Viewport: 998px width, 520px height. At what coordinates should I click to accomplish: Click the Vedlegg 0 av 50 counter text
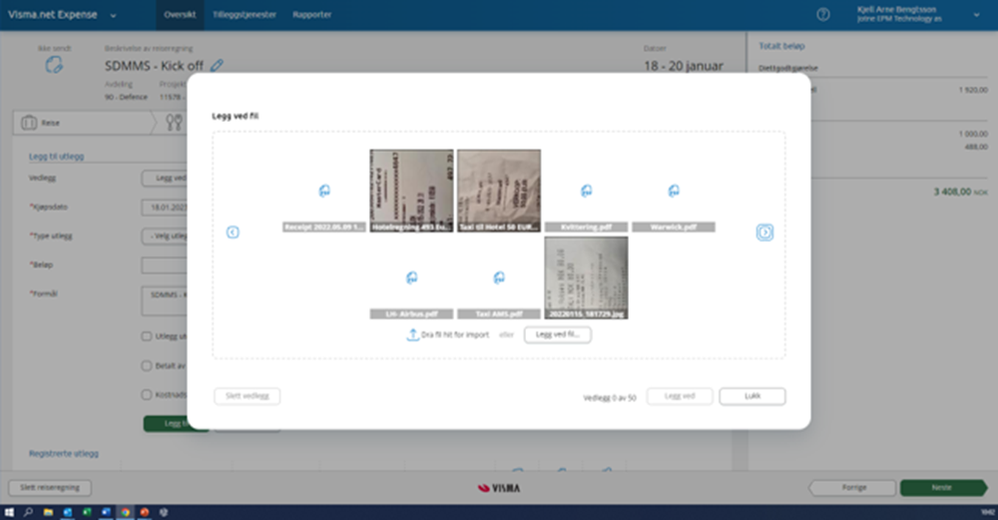[609, 398]
